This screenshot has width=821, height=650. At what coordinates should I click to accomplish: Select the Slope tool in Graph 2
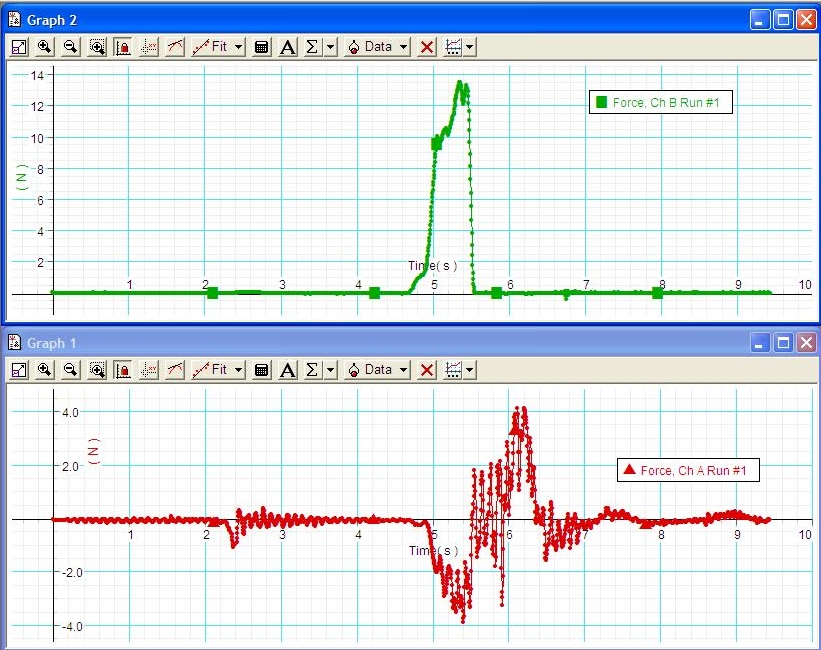[175, 47]
